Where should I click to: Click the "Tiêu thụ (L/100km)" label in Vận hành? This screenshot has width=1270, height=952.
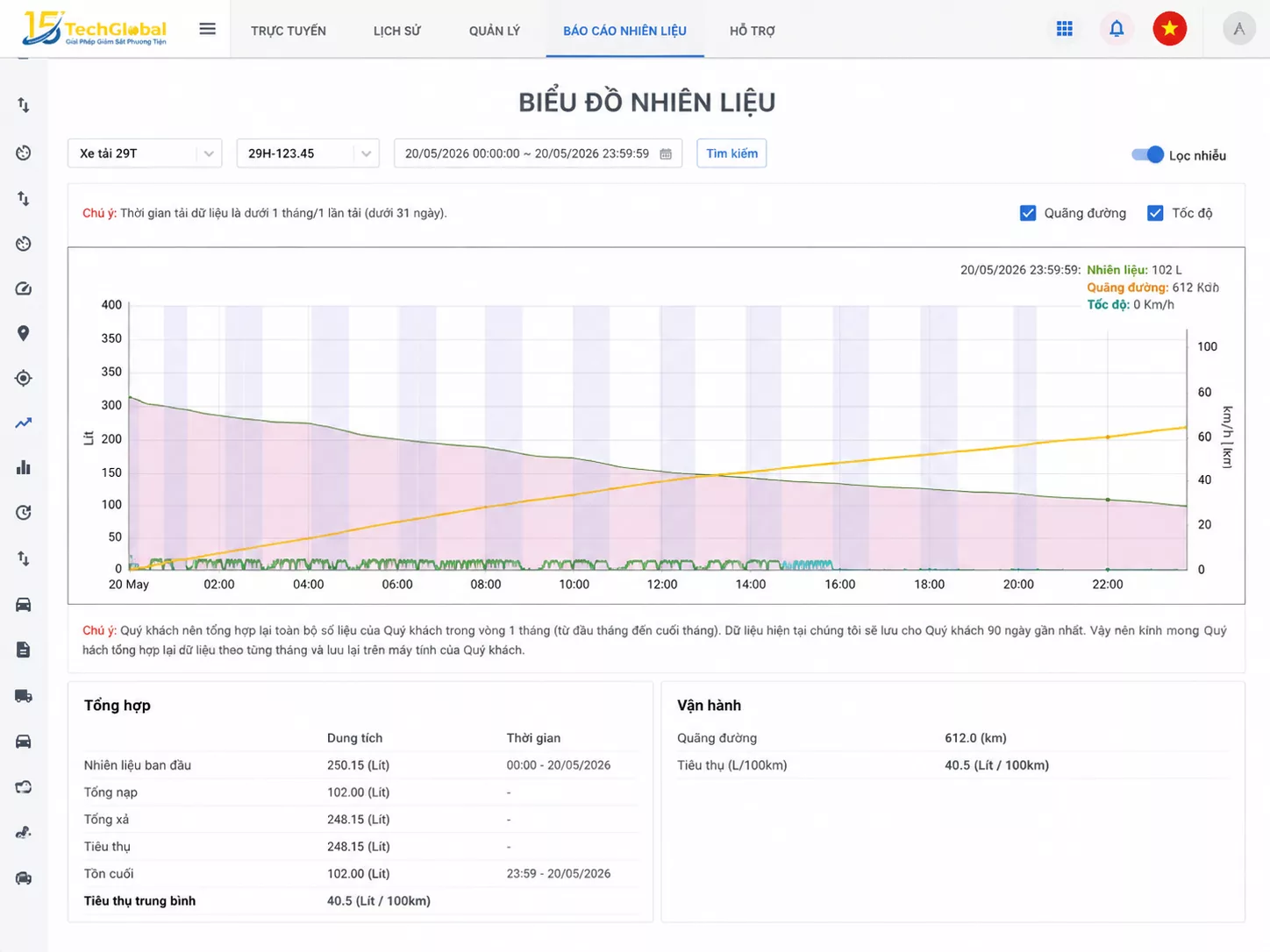(731, 765)
